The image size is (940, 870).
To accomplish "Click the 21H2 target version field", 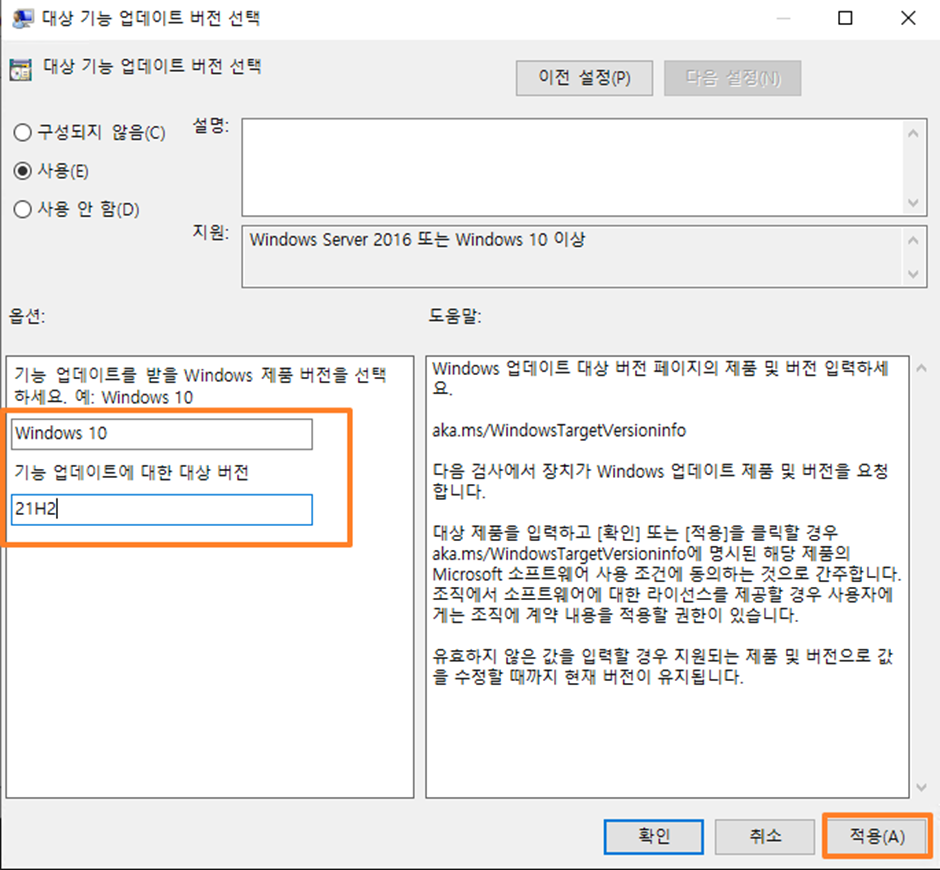I will [x=161, y=510].
